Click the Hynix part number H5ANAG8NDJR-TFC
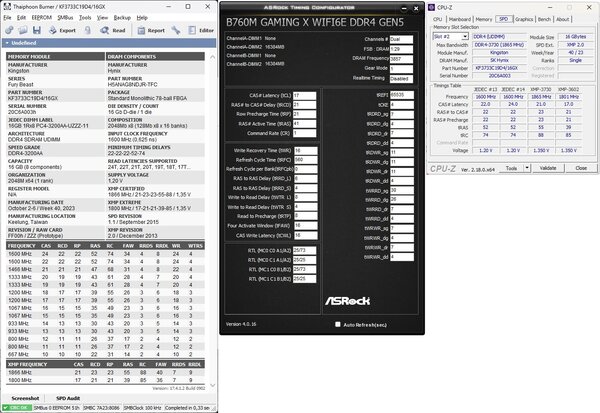600x413 pixels. (x=132, y=85)
